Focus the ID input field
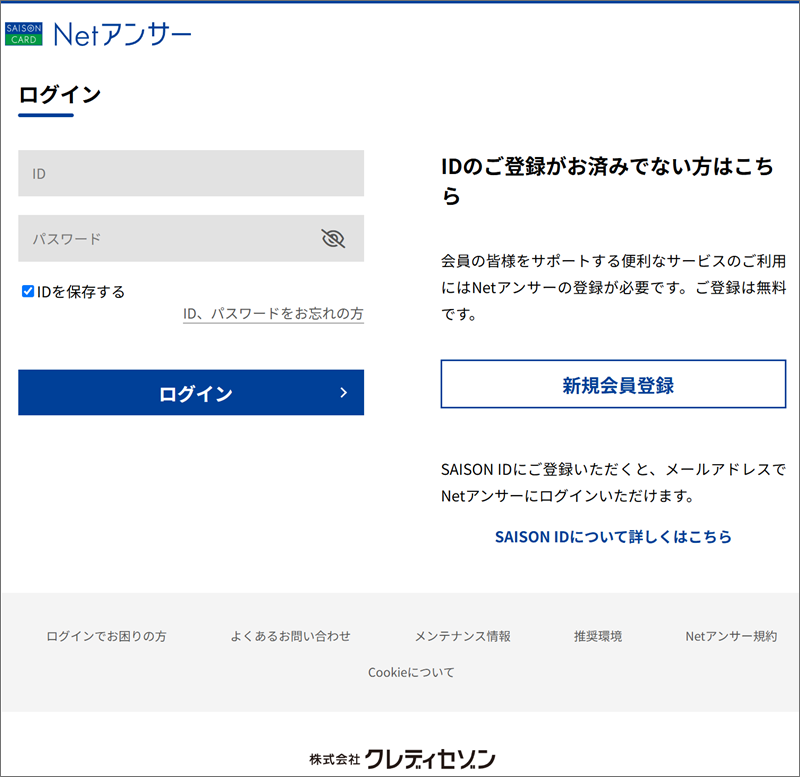 (191, 173)
